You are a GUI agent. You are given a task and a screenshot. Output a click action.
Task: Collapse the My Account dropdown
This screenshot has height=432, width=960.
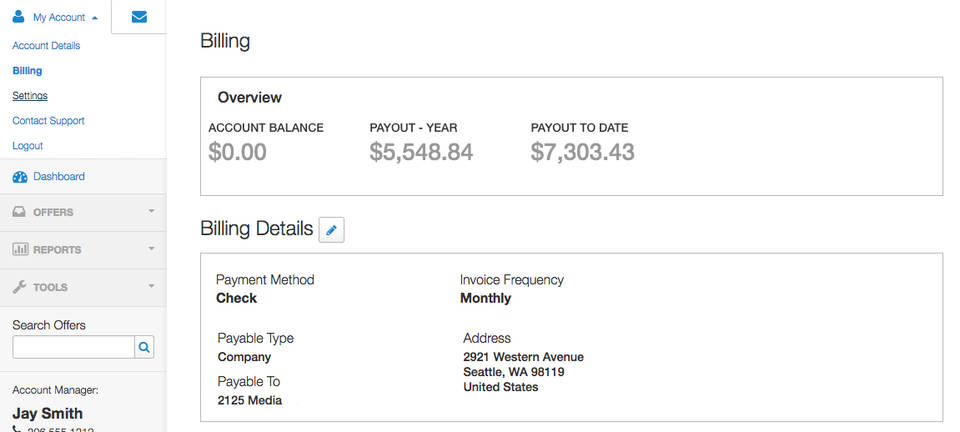point(94,18)
